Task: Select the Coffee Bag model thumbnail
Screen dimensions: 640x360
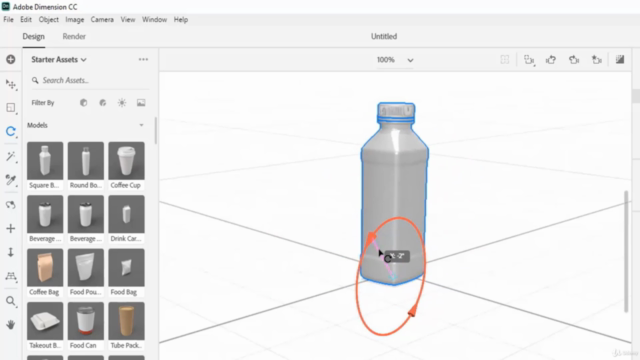Action: (45, 268)
